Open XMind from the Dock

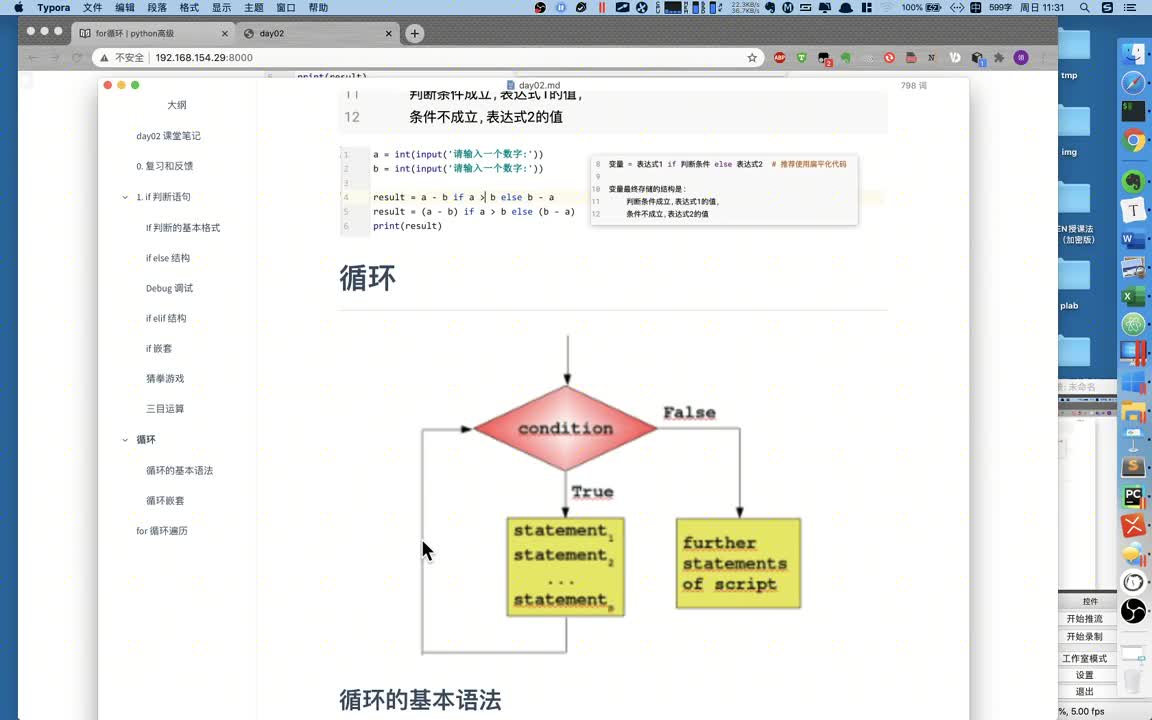tap(1134, 525)
